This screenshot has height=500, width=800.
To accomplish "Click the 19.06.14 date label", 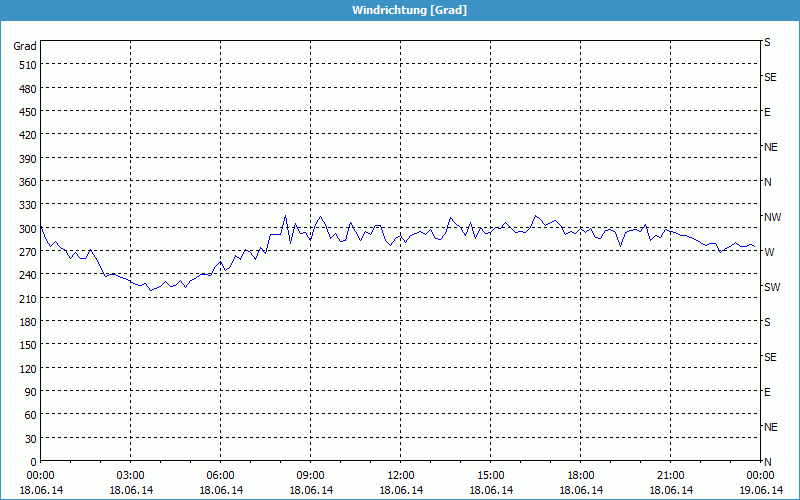I will point(760,490).
